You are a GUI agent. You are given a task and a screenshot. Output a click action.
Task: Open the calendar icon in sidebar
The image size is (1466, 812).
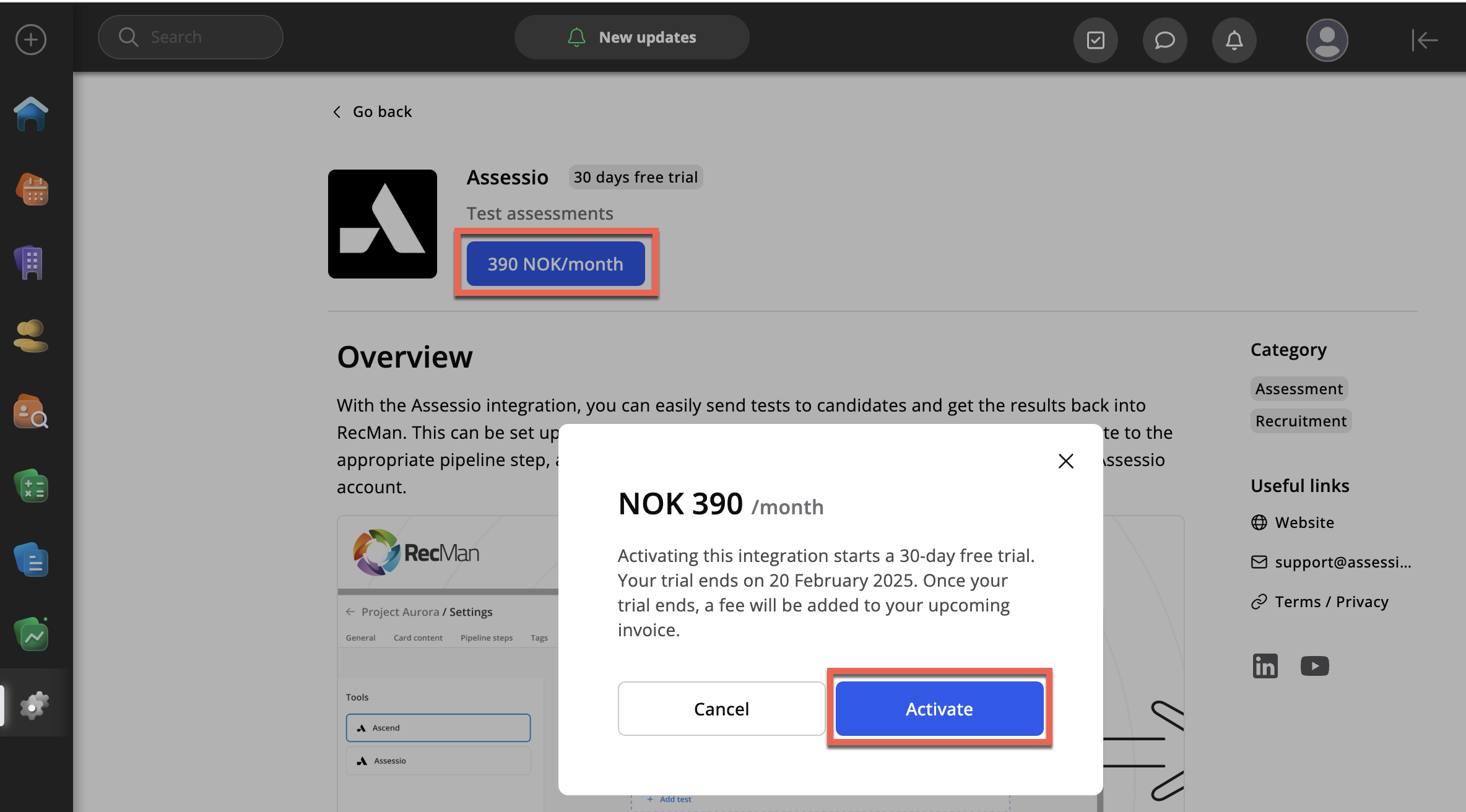click(x=32, y=189)
